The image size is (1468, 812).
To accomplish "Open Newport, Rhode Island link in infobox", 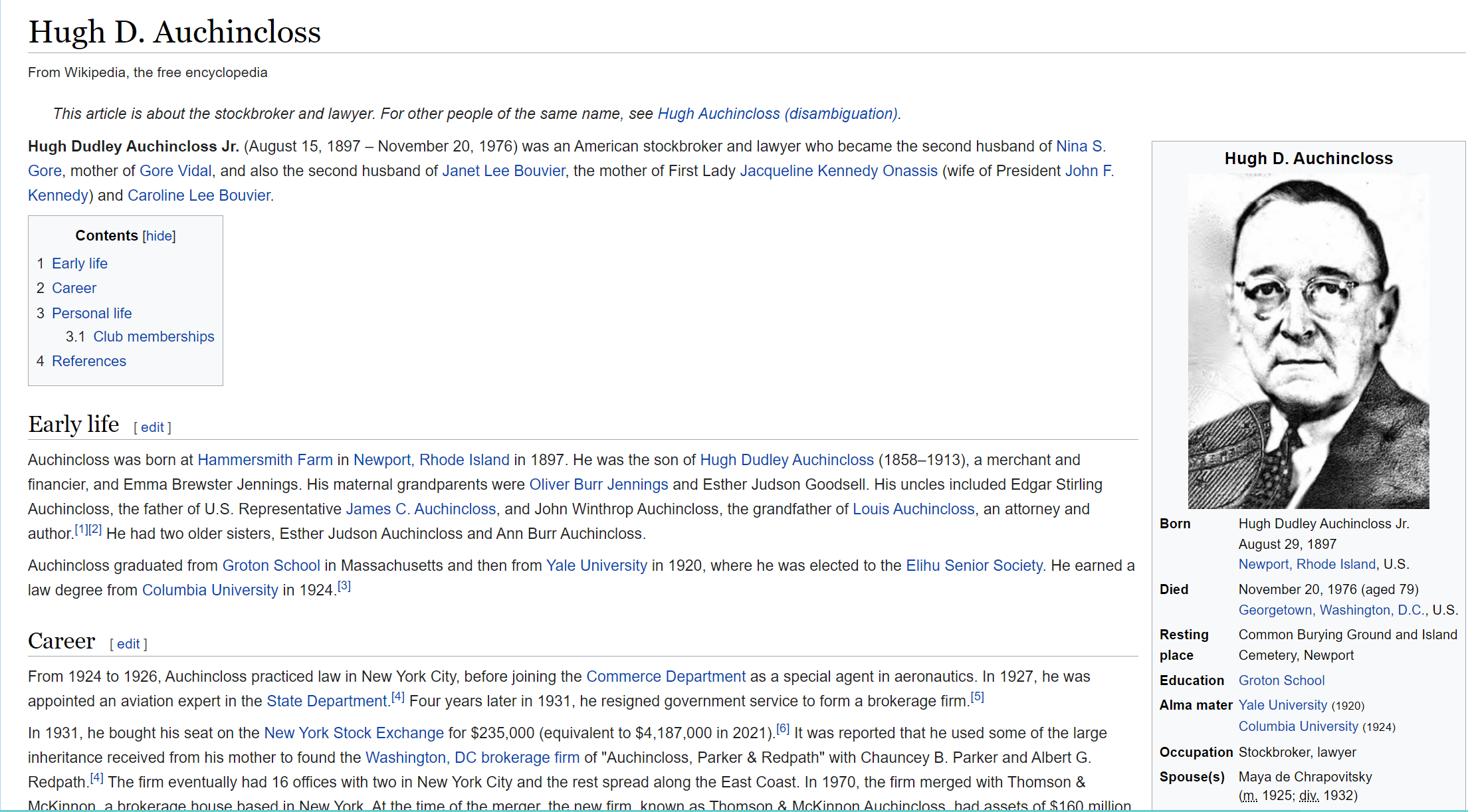I will (x=1307, y=564).
